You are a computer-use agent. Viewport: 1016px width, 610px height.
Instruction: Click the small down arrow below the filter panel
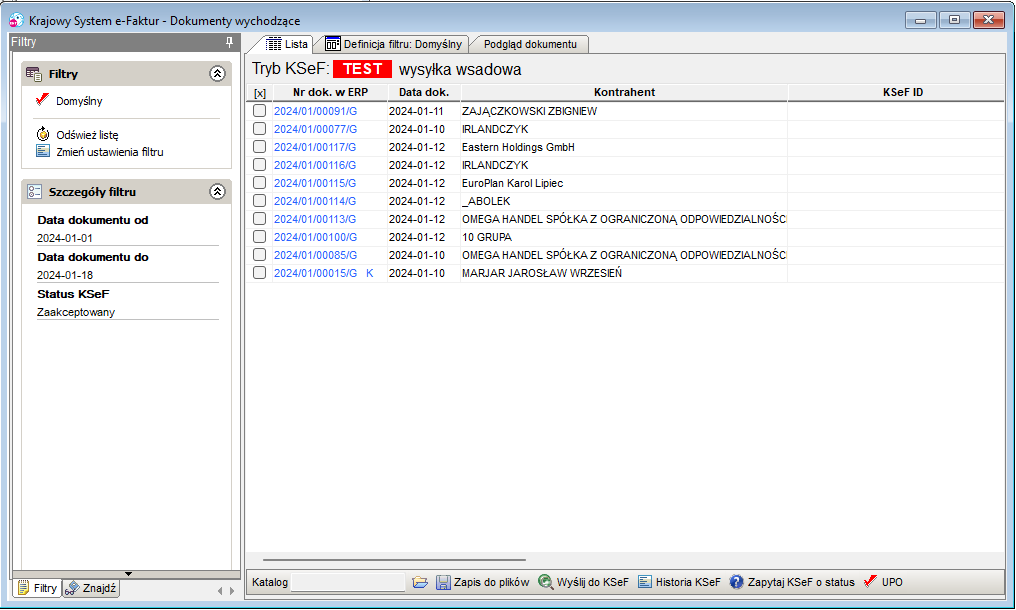coord(128,574)
